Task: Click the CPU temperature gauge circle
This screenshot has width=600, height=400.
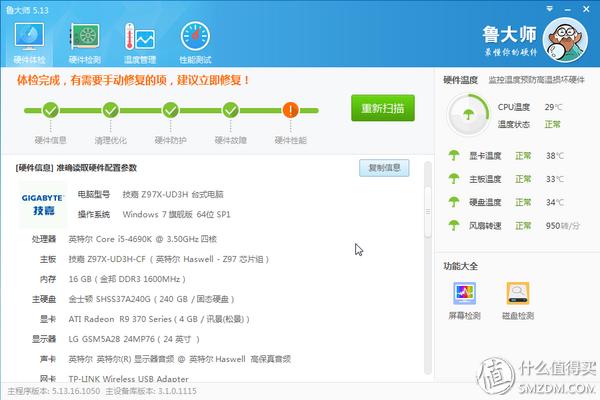Action: [467, 114]
